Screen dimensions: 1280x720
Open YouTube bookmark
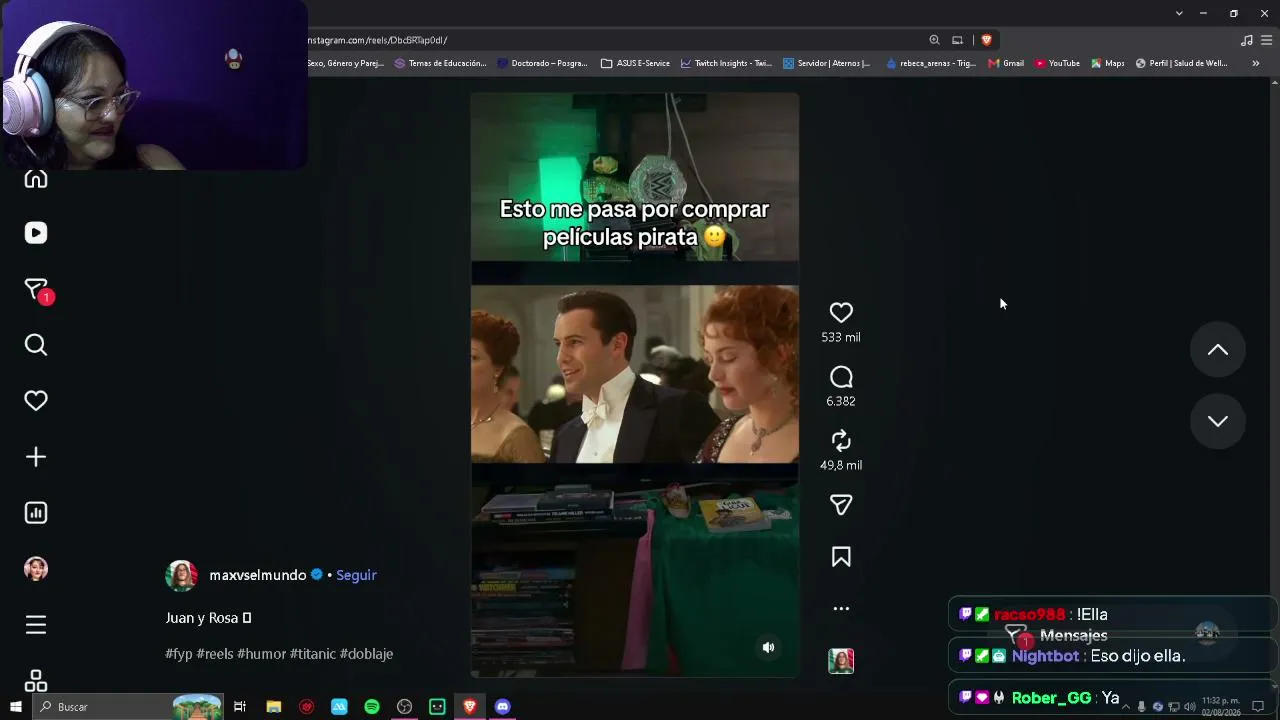(x=1057, y=63)
